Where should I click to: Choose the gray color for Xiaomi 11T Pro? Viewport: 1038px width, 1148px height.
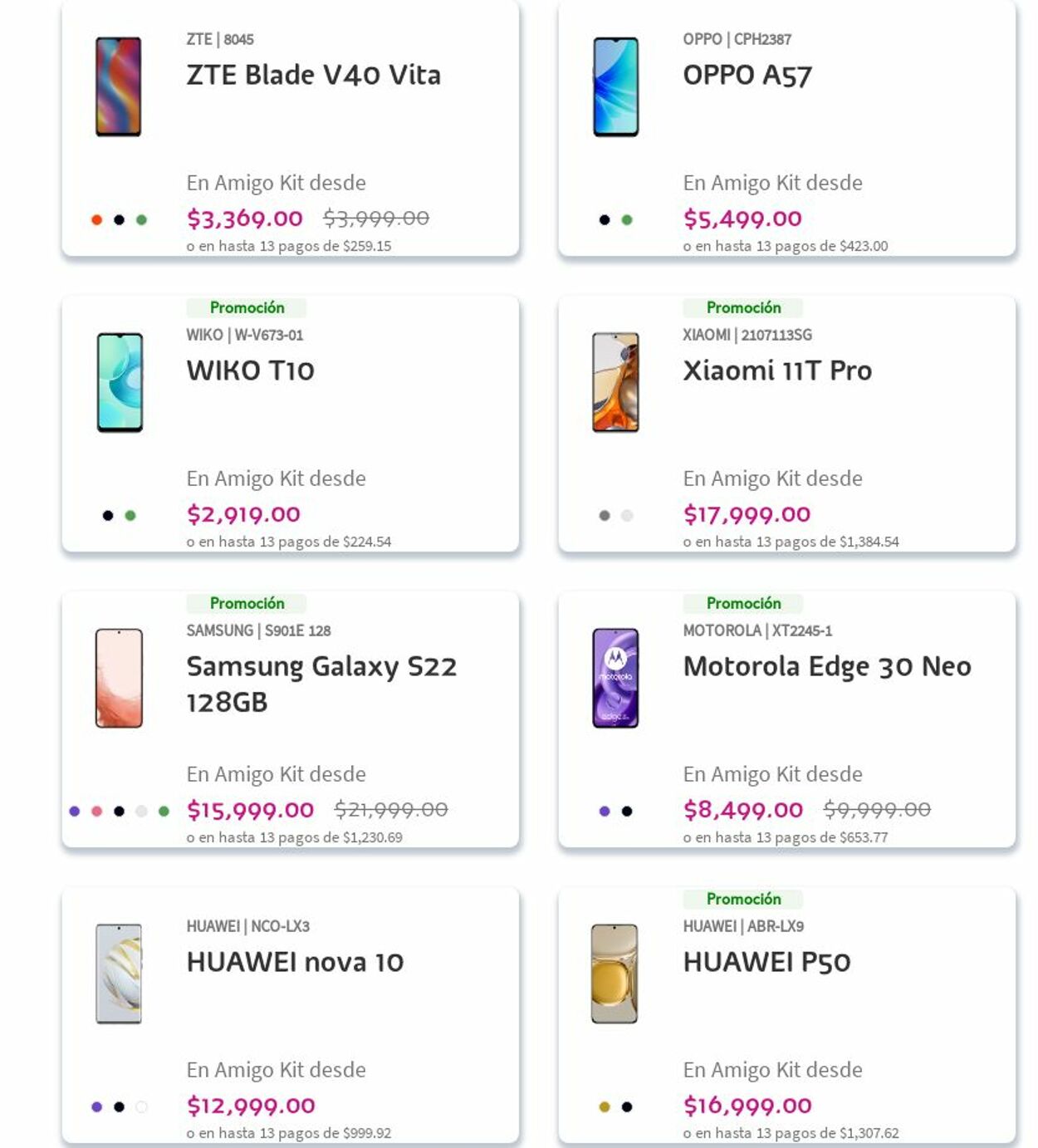605,515
